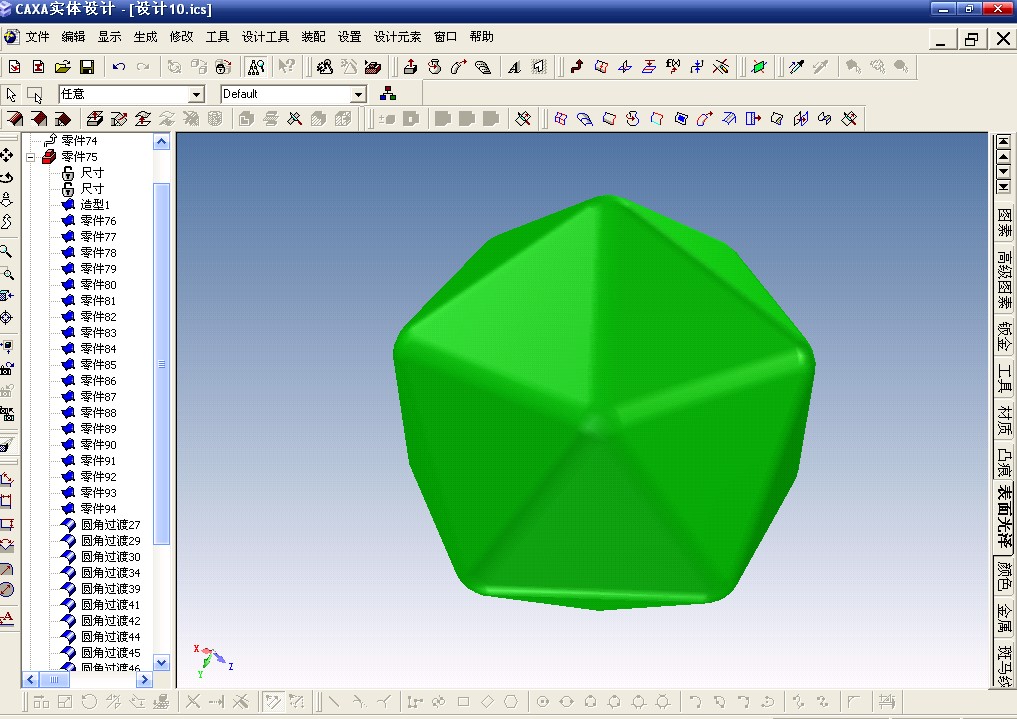The height and width of the screenshot is (719, 1017).
Task: Open the 显示 menu
Action: (x=110, y=37)
